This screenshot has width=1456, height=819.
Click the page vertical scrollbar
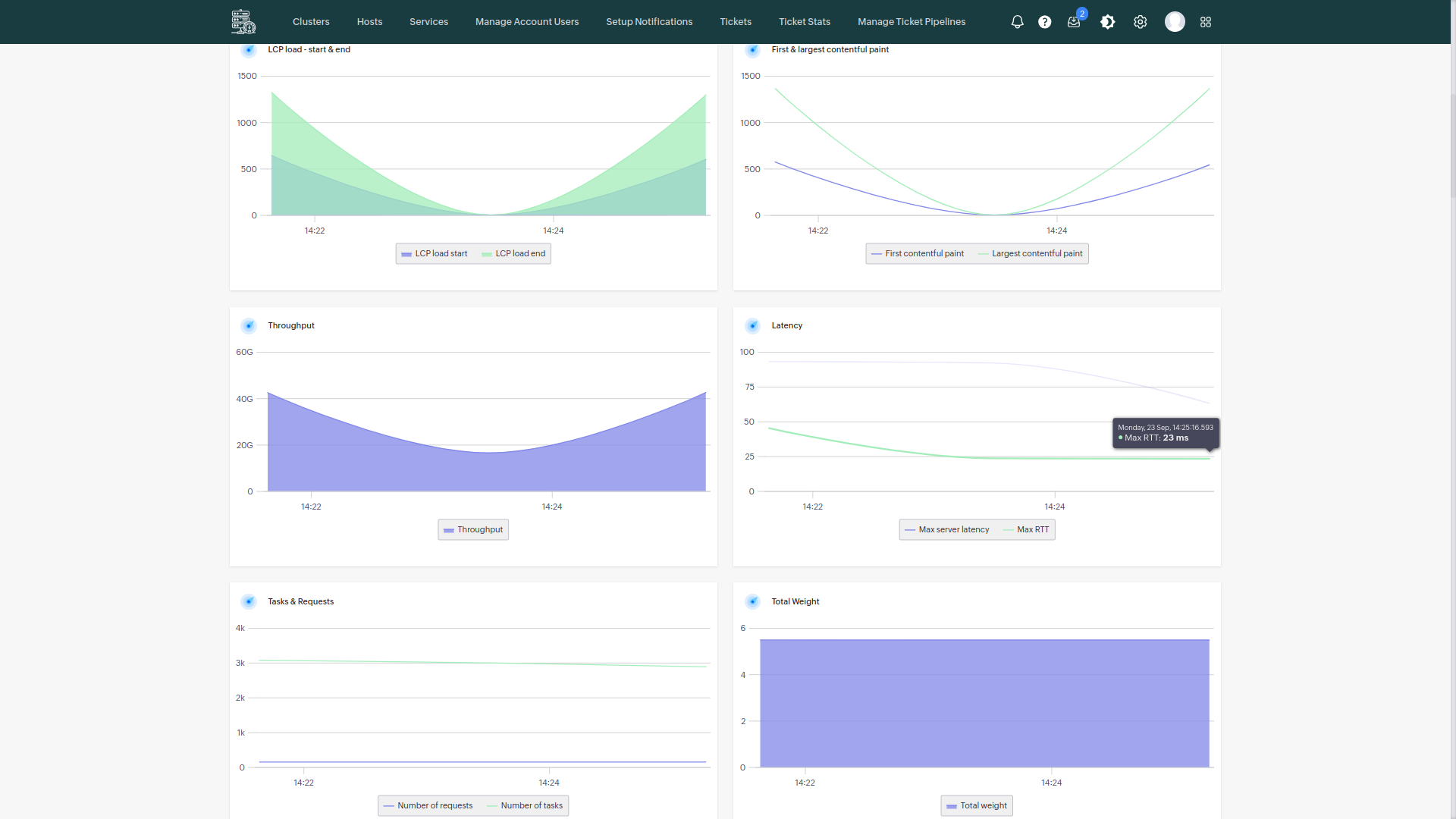coord(1453,144)
